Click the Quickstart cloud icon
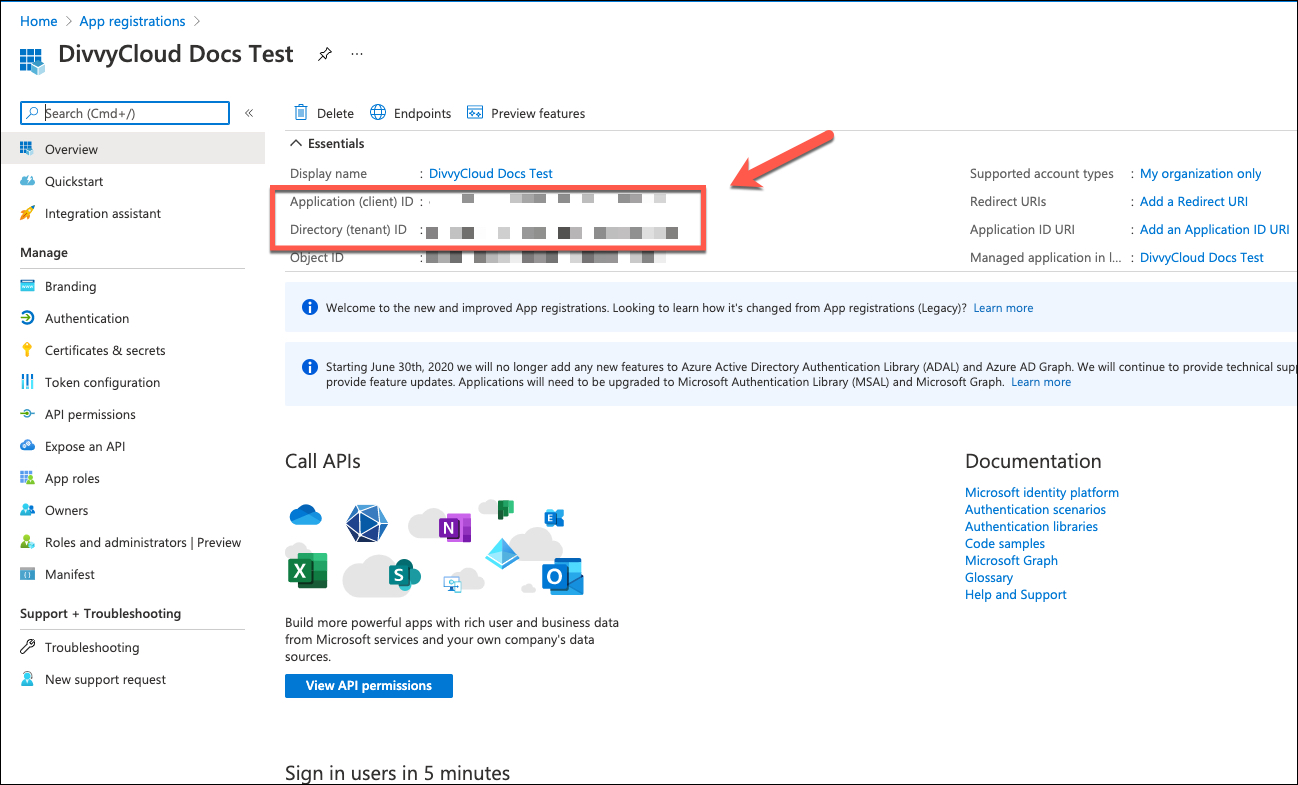1298x785 pixels. tap(27, 181)
